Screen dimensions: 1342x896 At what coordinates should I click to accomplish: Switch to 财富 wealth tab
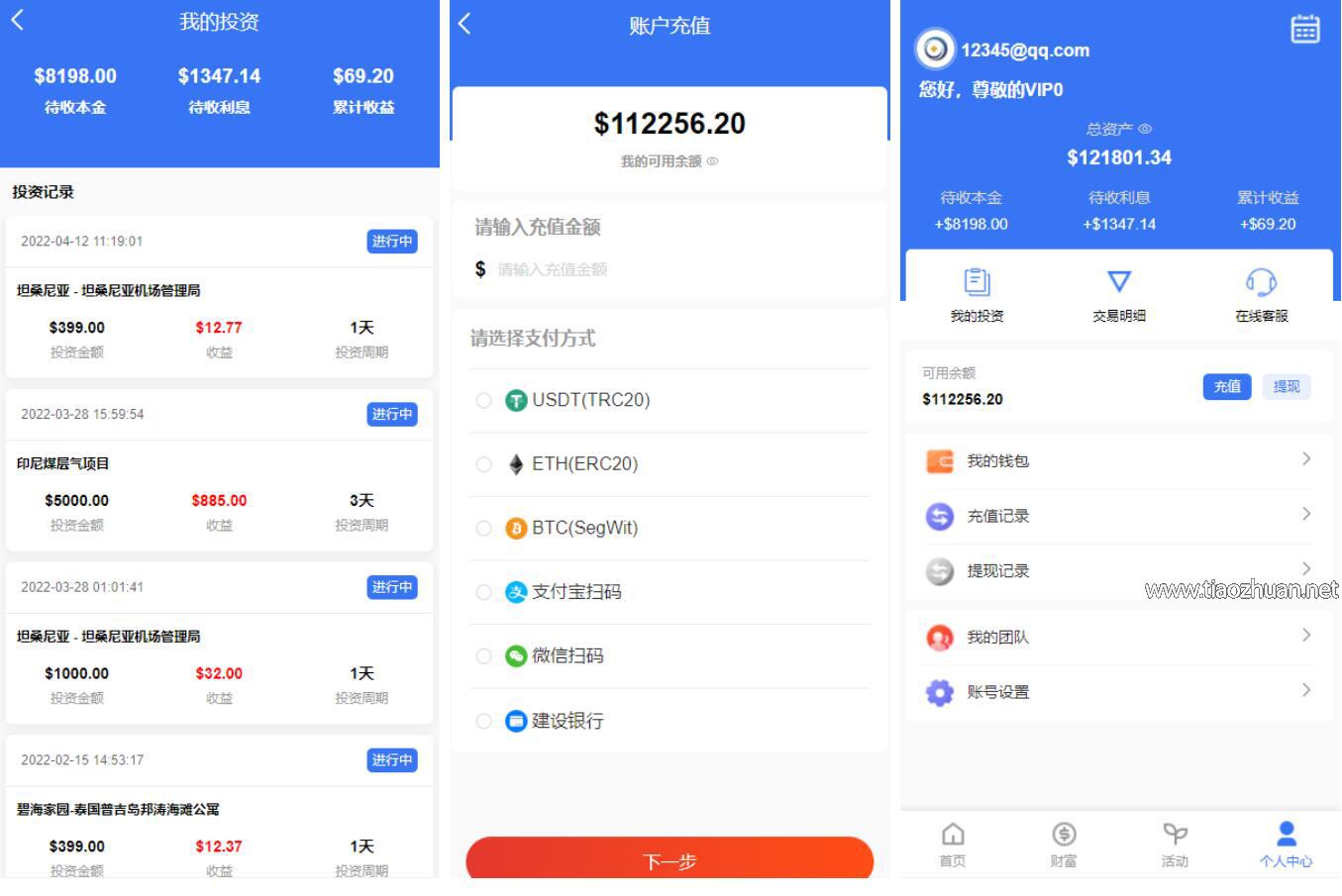click(x=1064, y=845)
